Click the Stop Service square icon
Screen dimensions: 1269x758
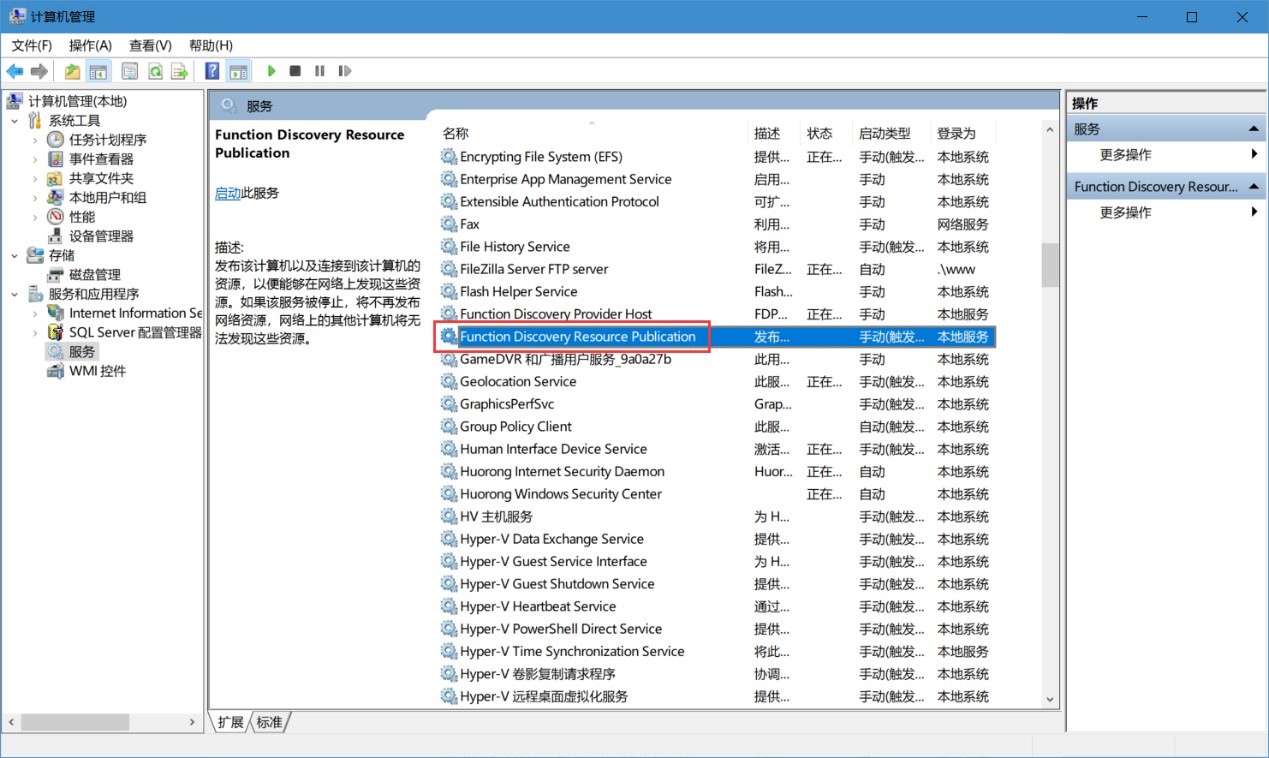[295, 71]
